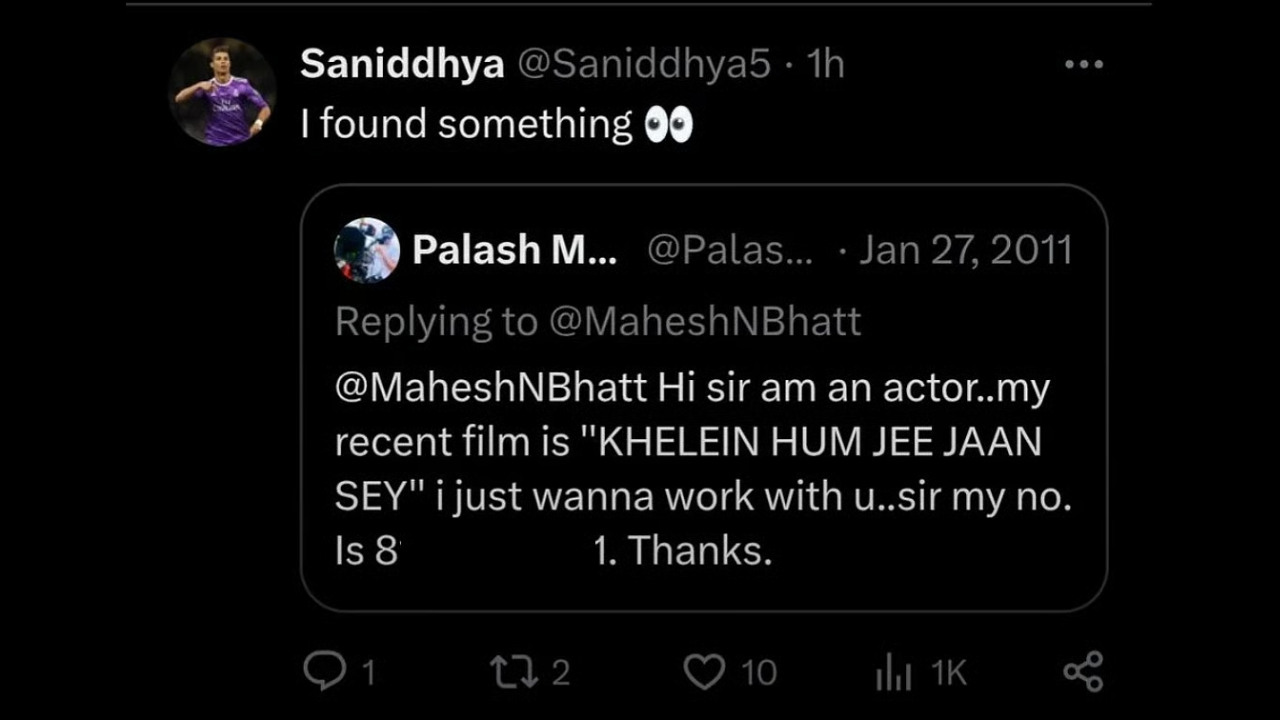Click the quoted tweet's truncated name Palash M...
1280x720 pixels.
(513, 250)
